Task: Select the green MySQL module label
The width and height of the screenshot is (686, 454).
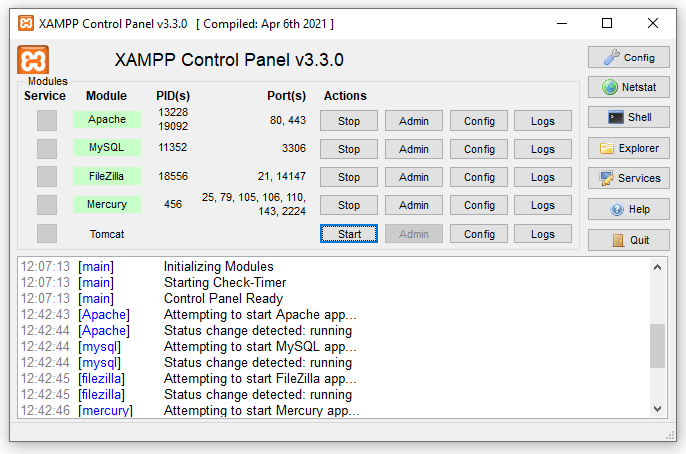Action: (107, 147)
